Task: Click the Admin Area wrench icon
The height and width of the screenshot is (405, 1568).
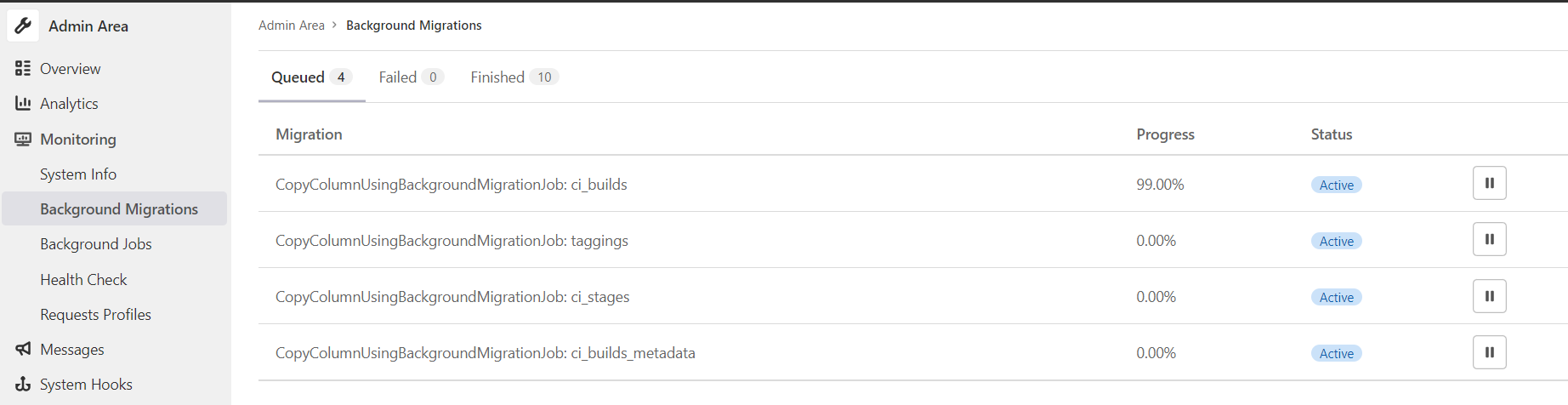Action: (23, 26)
